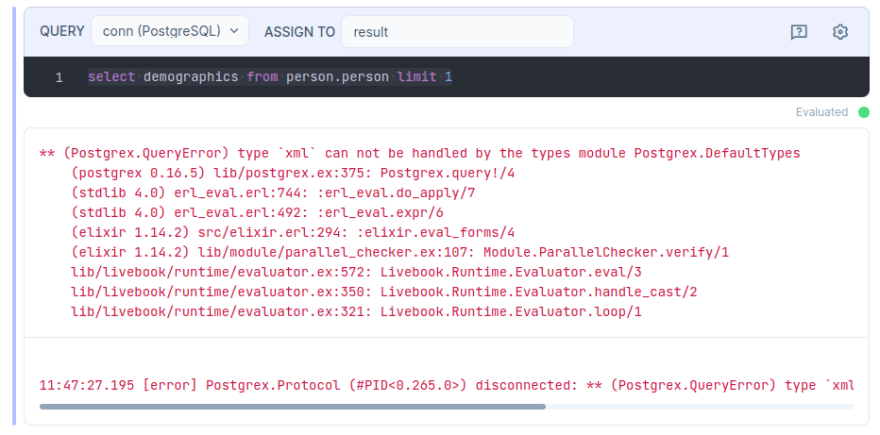Click the QUERY label
880x435 pixels.
62,31
